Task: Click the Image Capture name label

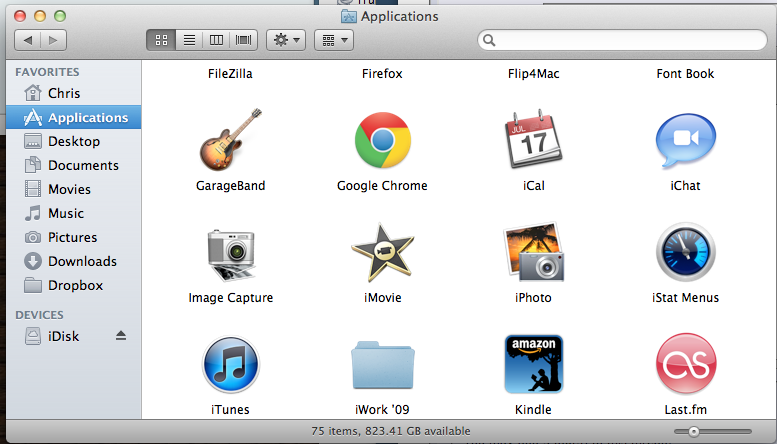Action: pos(230,298)
